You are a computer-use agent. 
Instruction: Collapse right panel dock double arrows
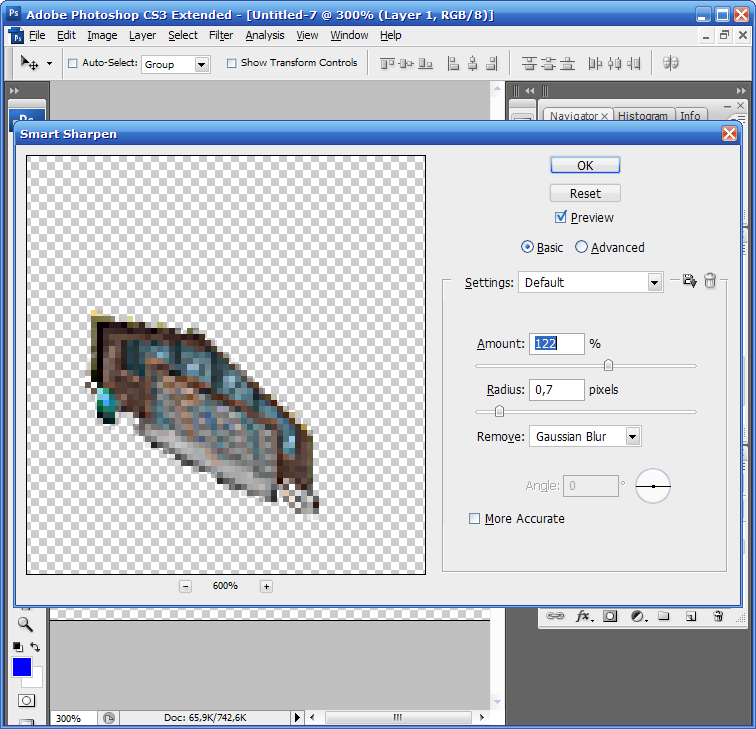click(741, 91)
